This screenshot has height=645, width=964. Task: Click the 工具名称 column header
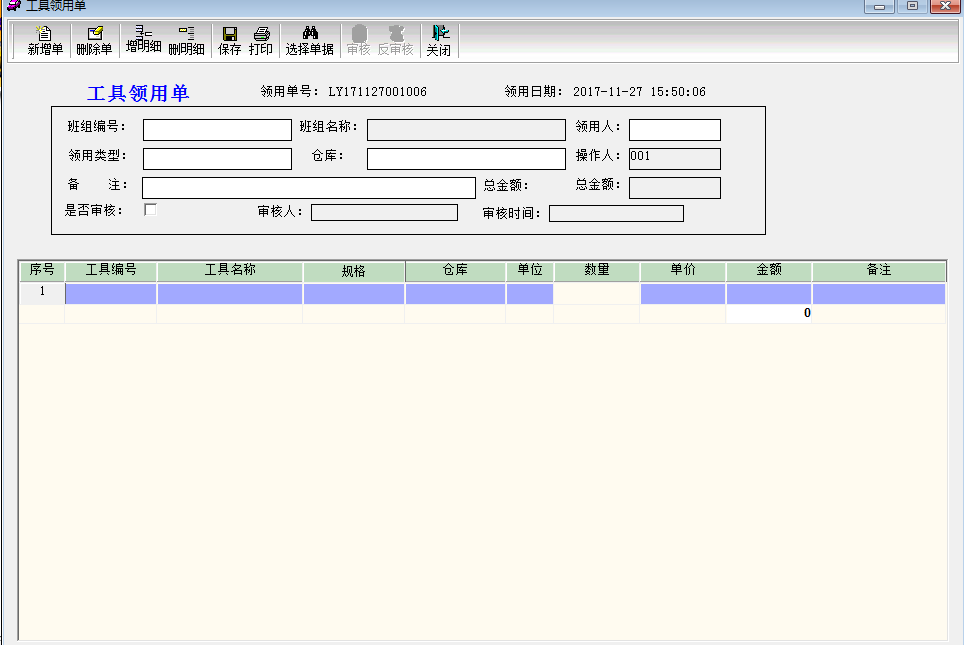coord(230,271)
